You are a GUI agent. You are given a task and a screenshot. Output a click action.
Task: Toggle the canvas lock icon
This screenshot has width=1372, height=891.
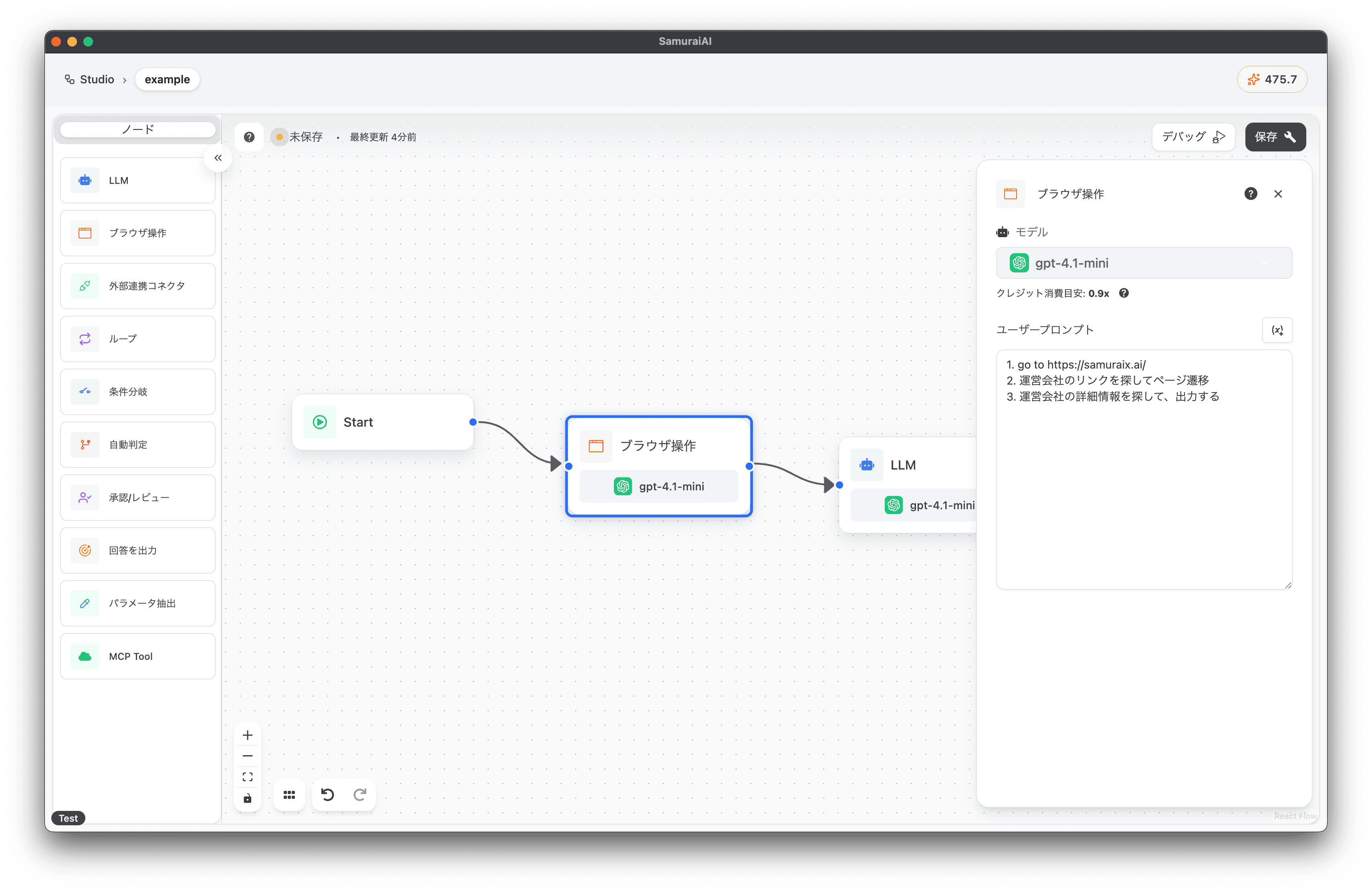pyautogui.click(x=248, y=798)
